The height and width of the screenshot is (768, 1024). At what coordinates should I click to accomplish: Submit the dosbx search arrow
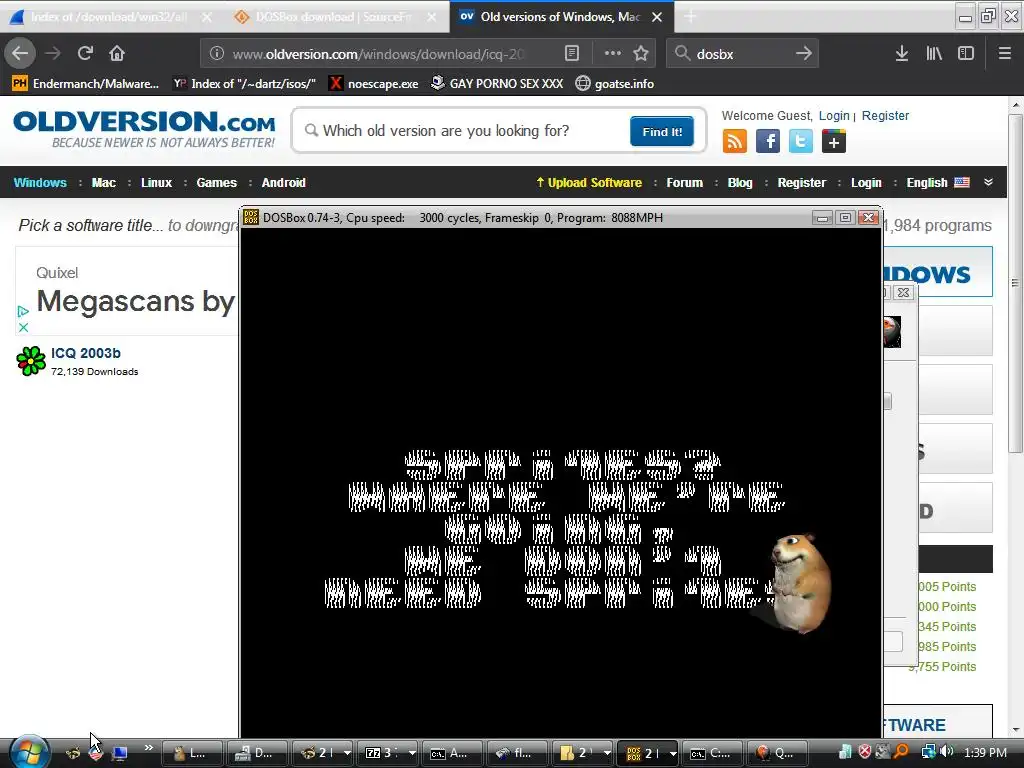tap(804, 54)
